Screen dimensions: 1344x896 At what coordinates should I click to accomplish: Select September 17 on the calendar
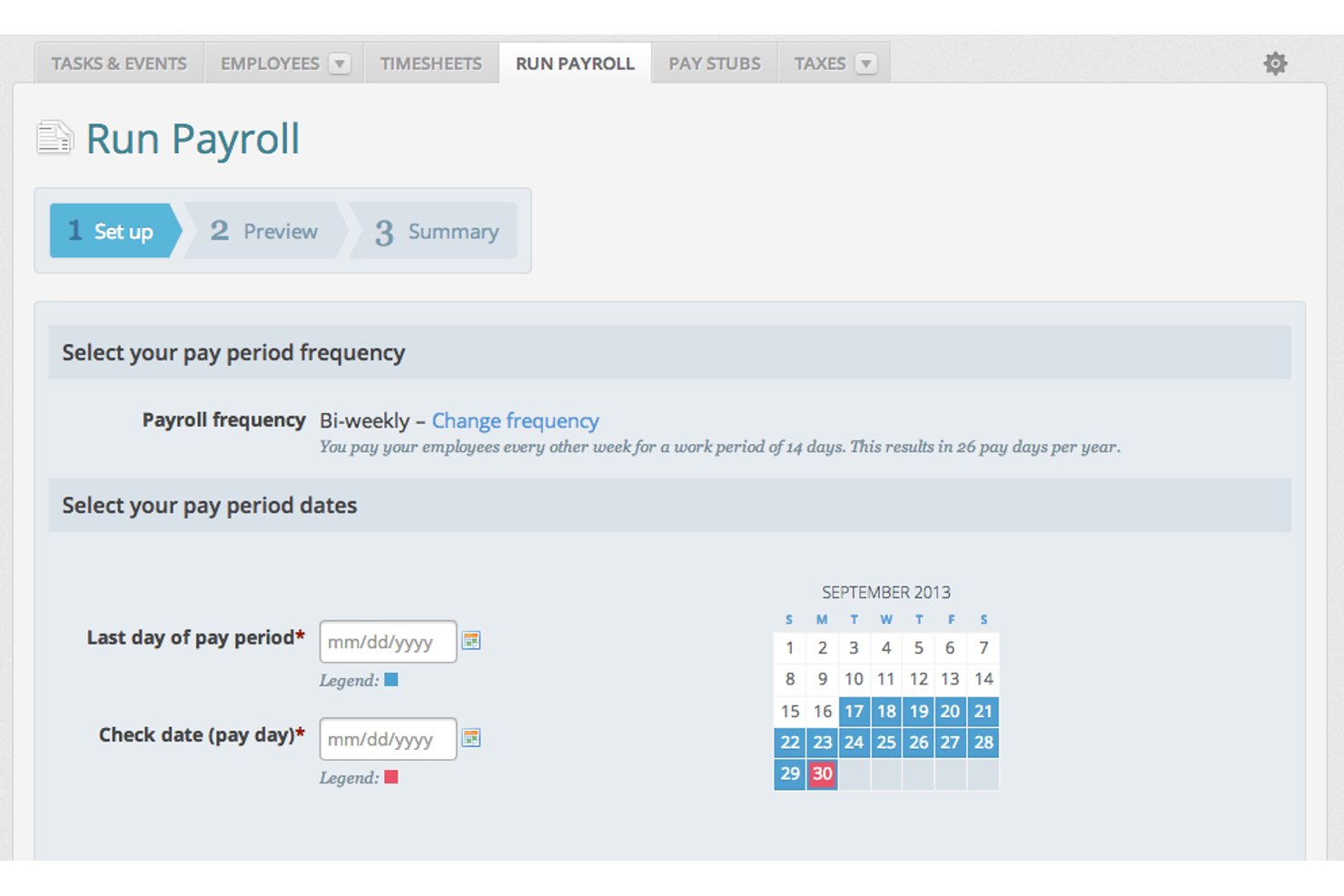tap(854, 711)
